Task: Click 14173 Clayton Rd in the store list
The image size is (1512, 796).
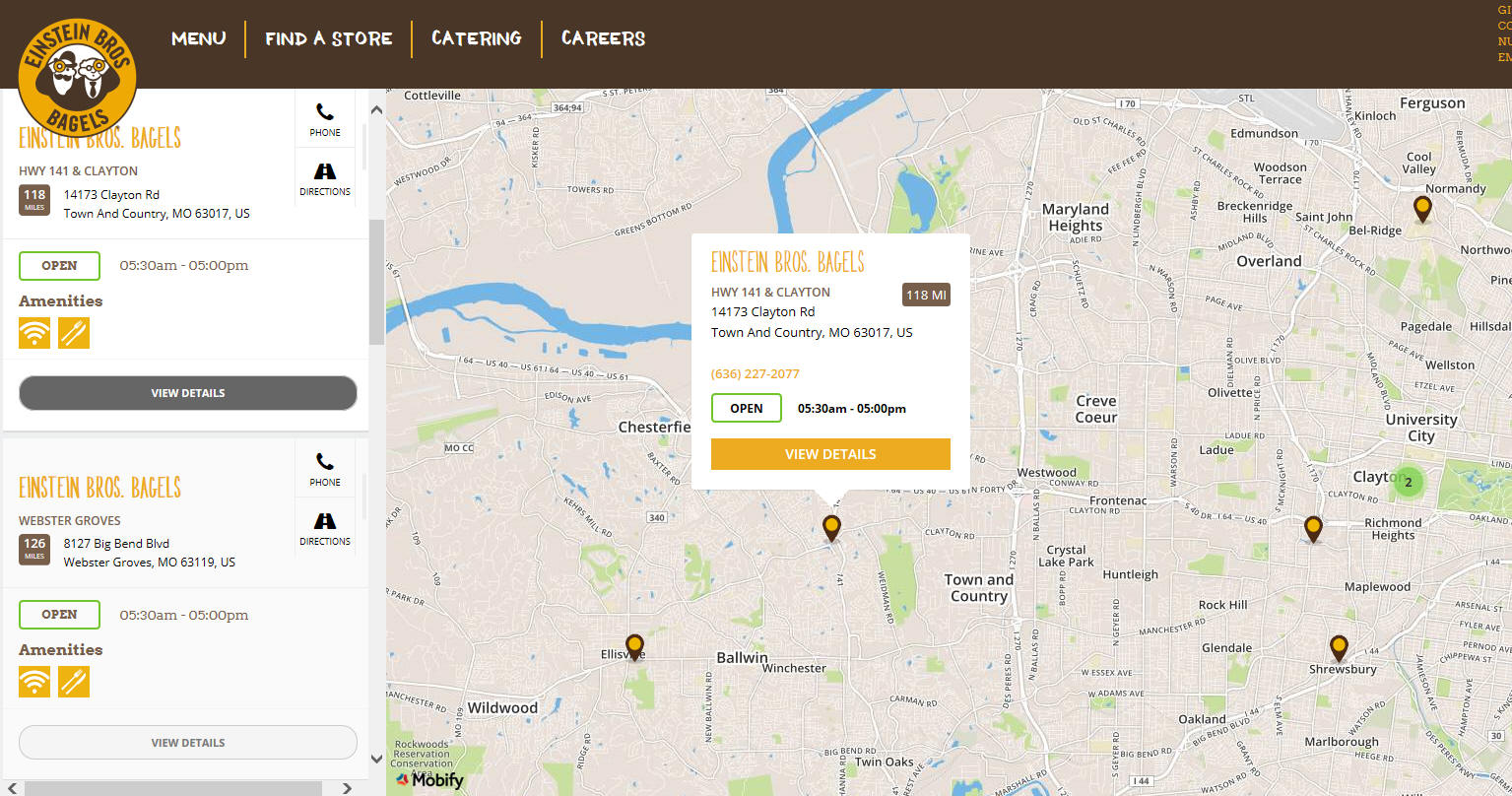Action: click(x=111, y=195)
